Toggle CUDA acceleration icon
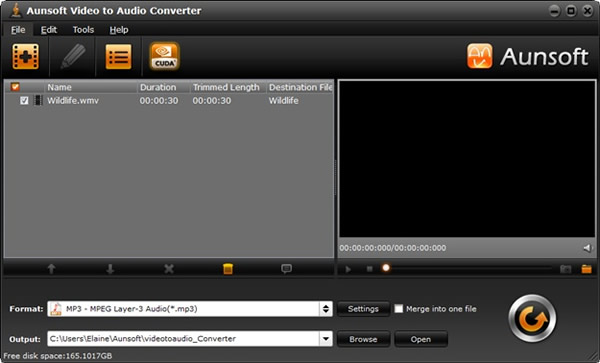Image resolution: width=600 pixels, height=363 pixels. [165, 56]
